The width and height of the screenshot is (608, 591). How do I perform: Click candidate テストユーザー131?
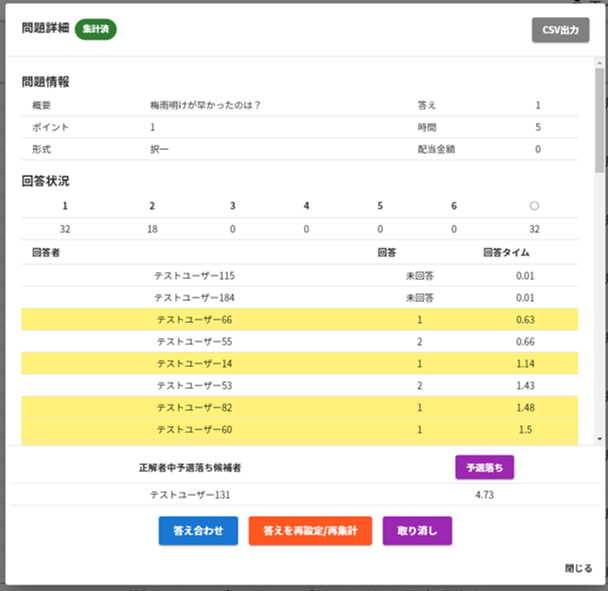pos(190,495)
